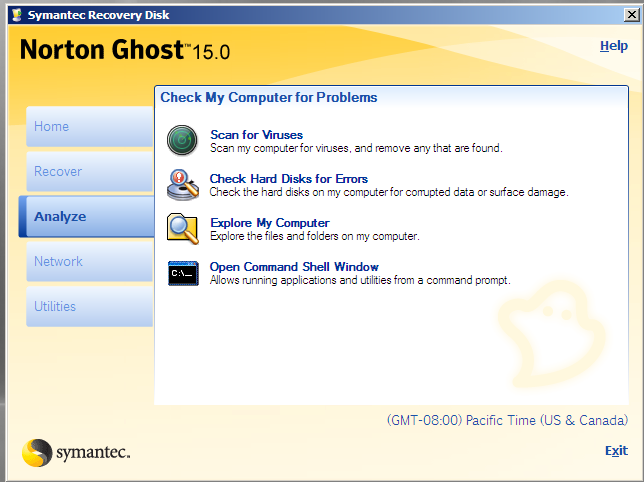644x482 pixels.
Task: Switch to the Recover tab
Action: tap(90, 171)
